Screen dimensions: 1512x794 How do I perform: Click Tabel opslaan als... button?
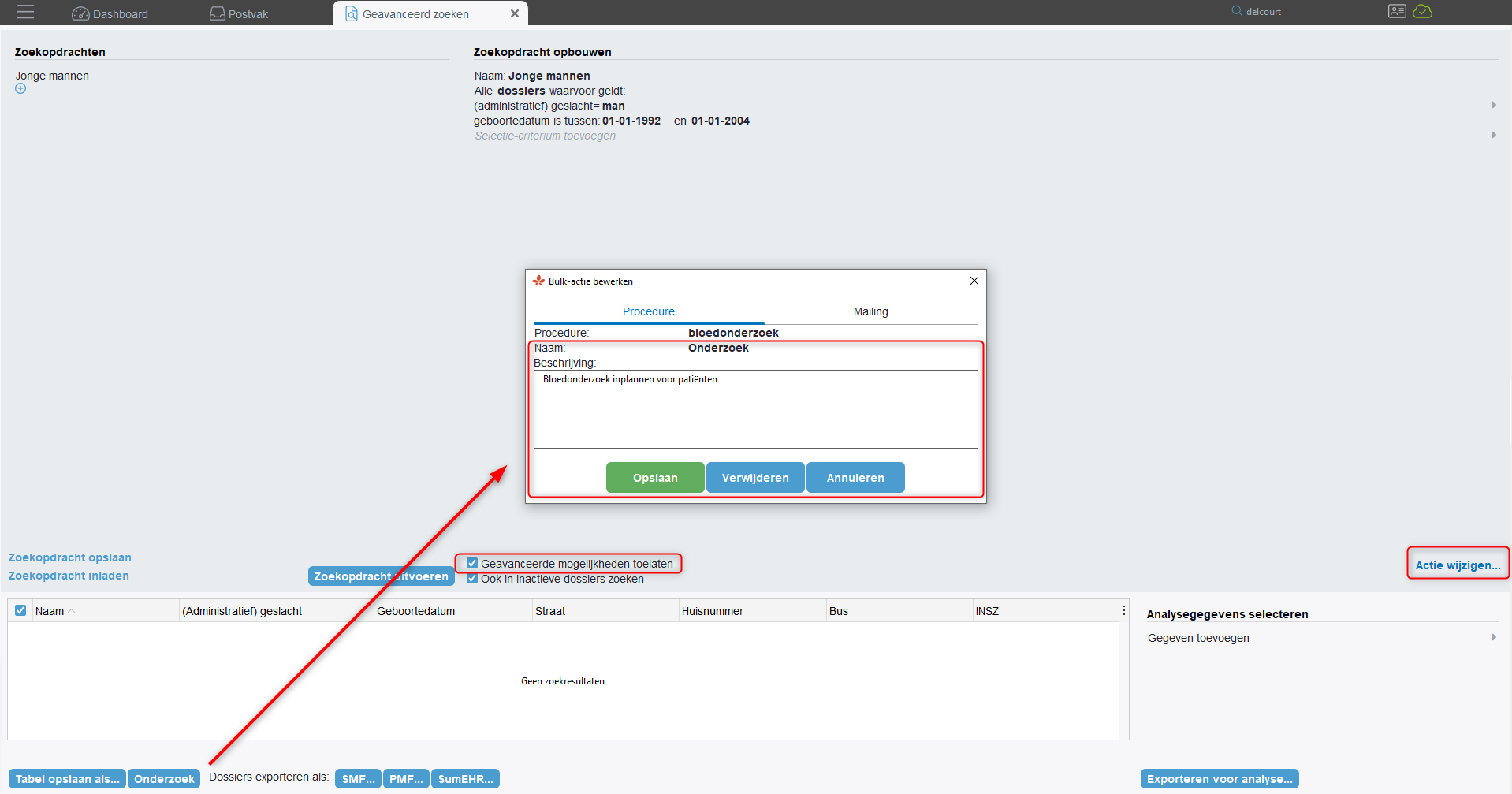click(x=68, y=779)
